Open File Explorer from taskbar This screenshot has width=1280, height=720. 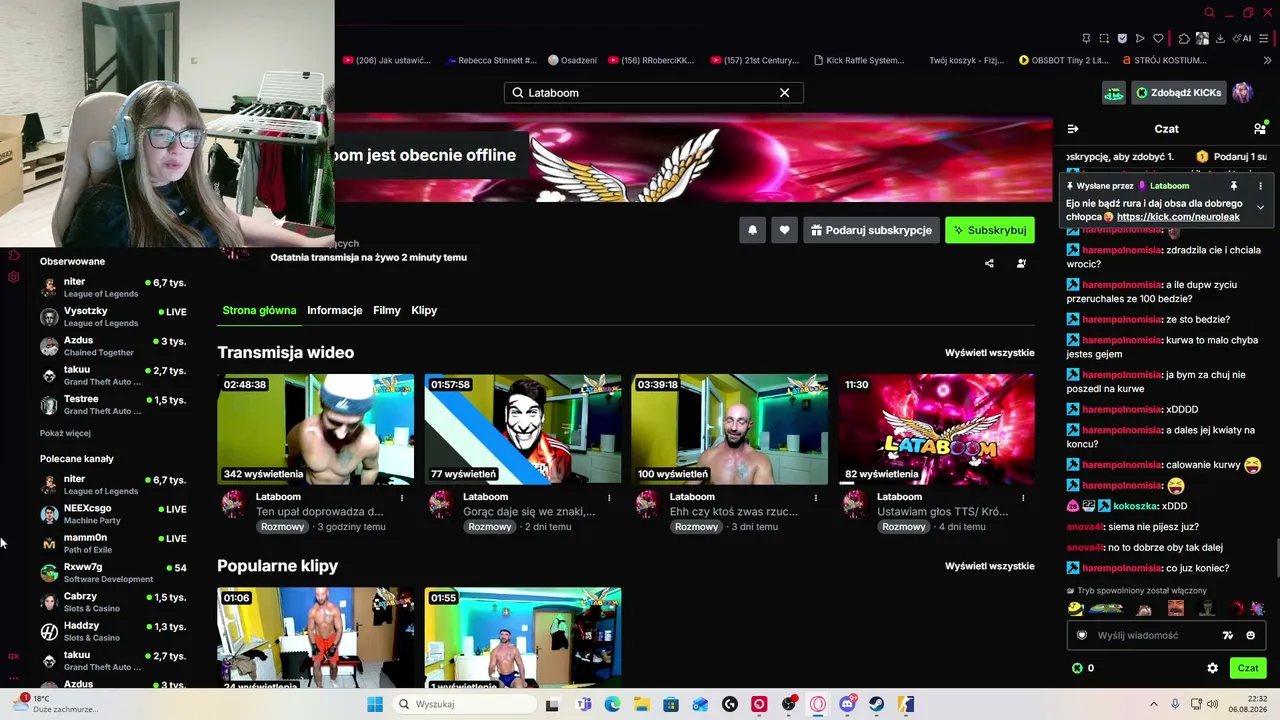[641, 704]
